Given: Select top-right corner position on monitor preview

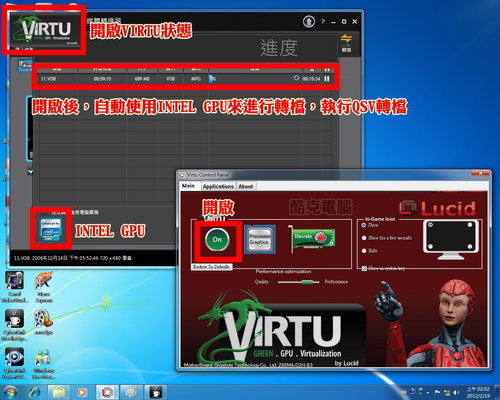Looking at the screenshot, I should tap(470, 225).
